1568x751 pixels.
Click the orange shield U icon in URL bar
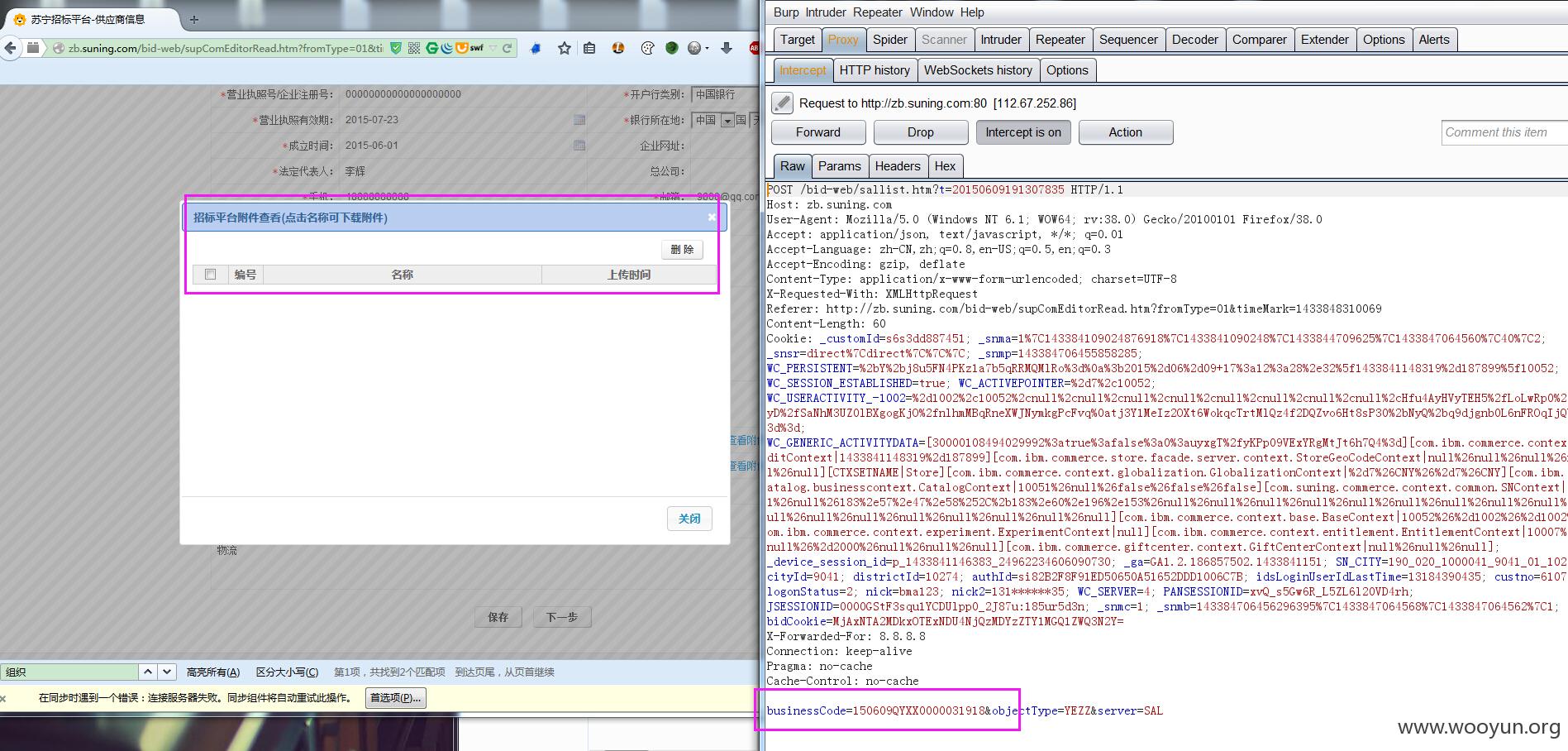(462, 48)
